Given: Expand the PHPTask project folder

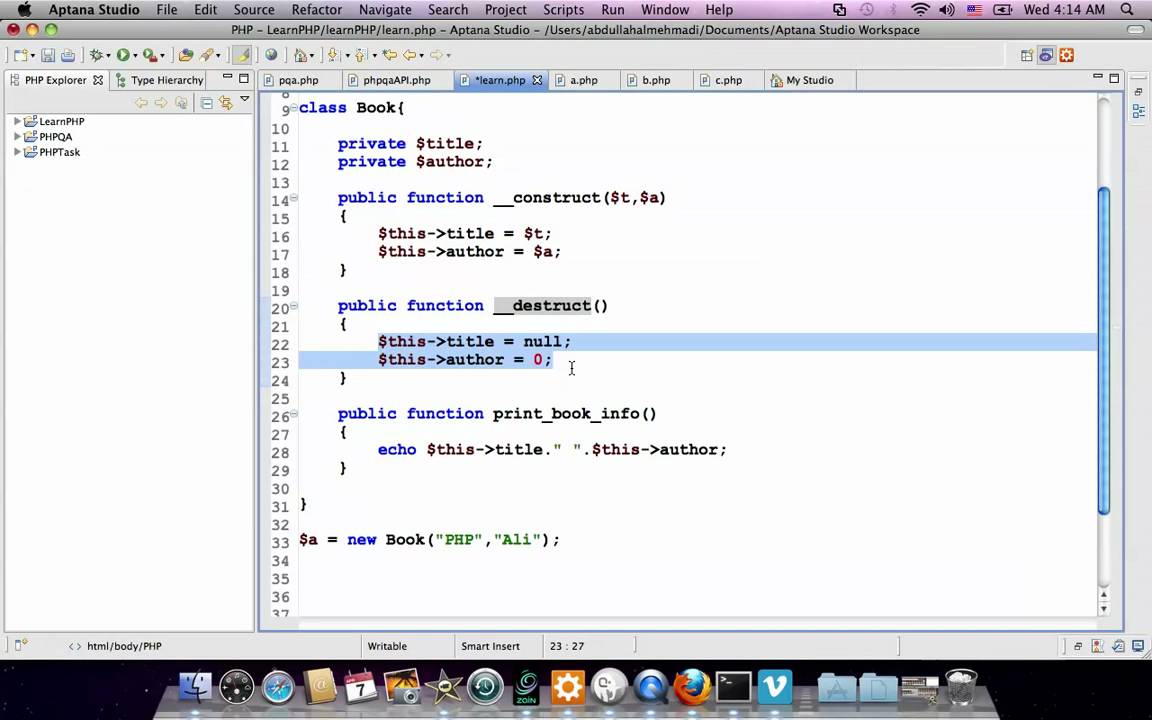Looking at the screenshot, I should [x=18, y=152].
